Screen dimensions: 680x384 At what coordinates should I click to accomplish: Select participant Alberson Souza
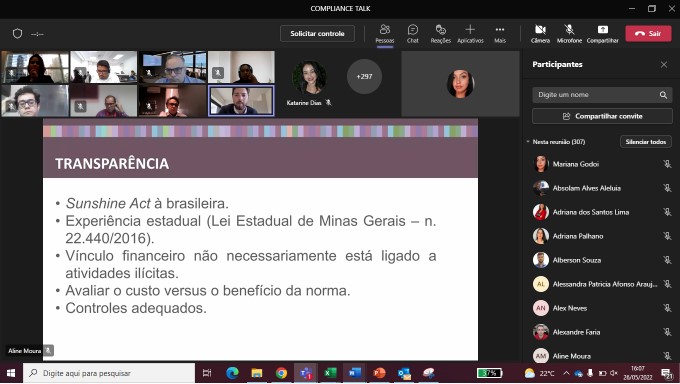point(602,260)
